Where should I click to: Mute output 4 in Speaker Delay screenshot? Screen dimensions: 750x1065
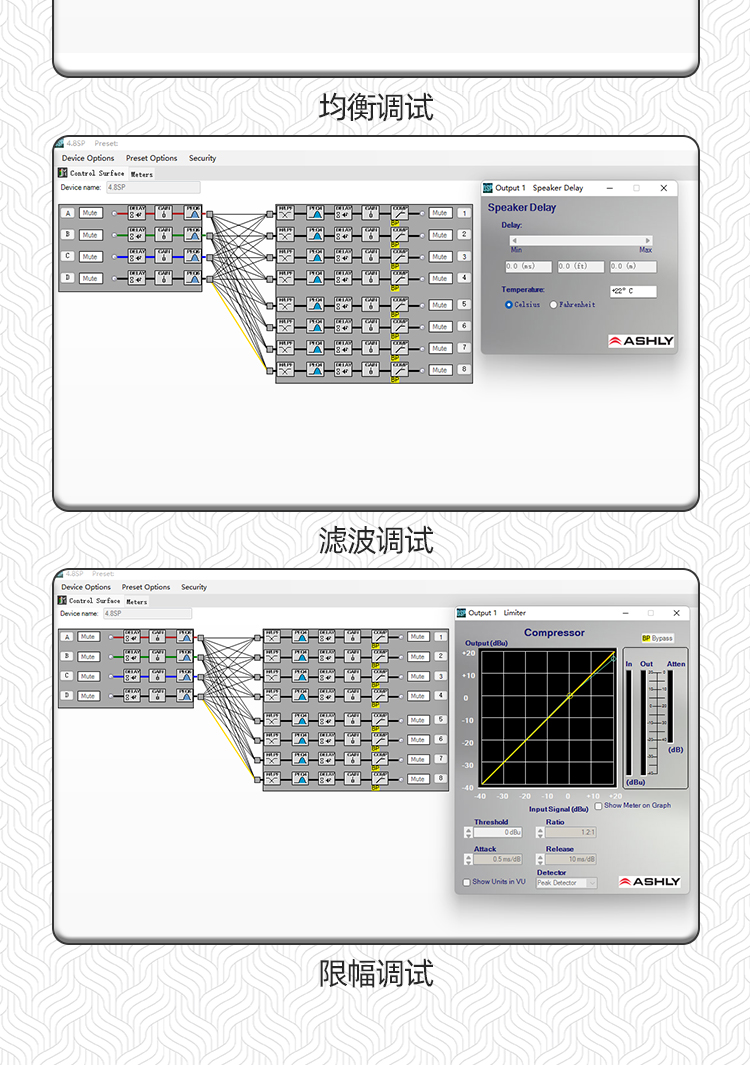(x=440, y=278)
